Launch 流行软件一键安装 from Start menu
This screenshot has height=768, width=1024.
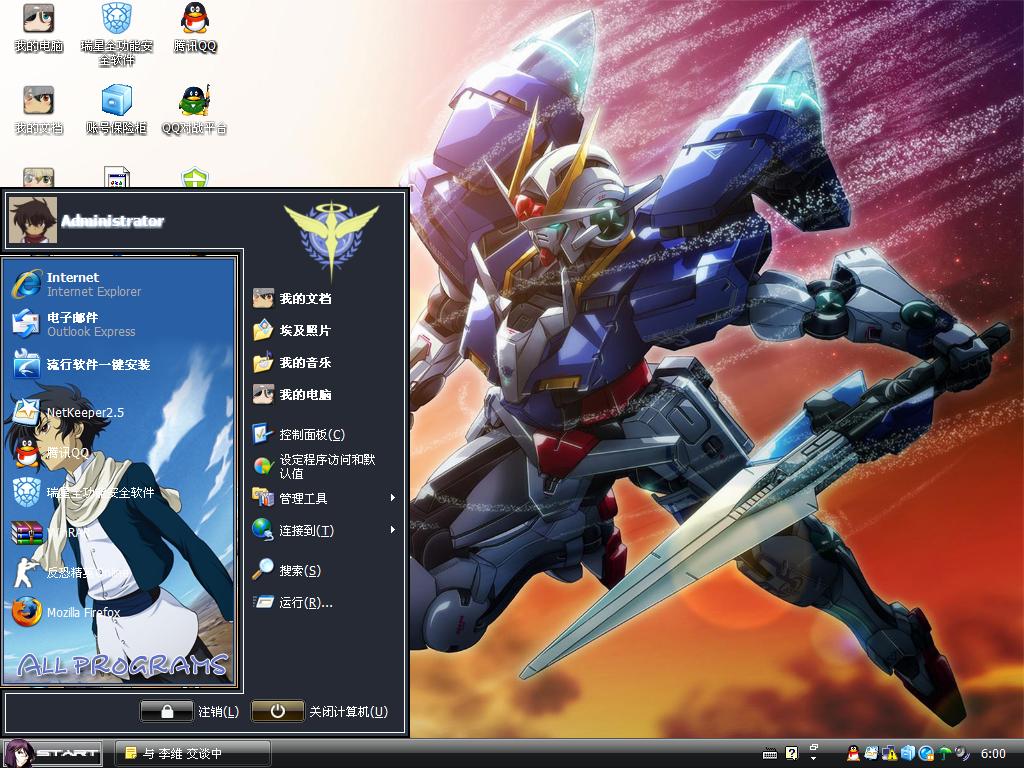[121, 364]
